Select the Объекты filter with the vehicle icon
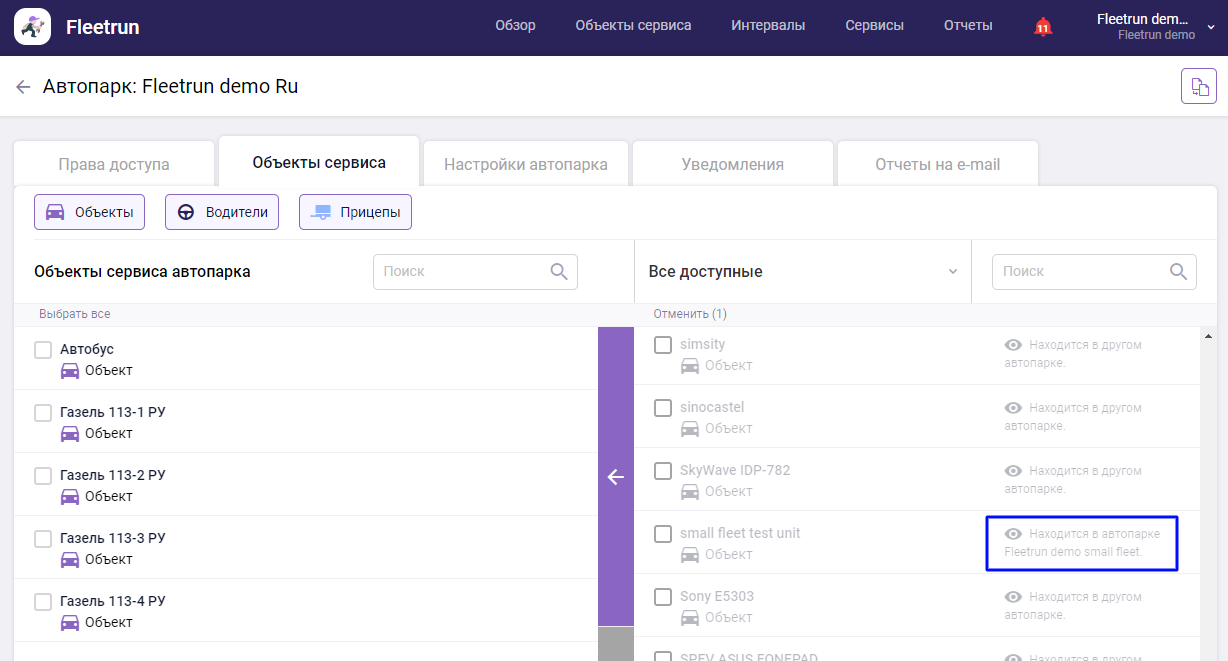The width and height of the screenshot is (1228, 661). (x=89, y=212)
